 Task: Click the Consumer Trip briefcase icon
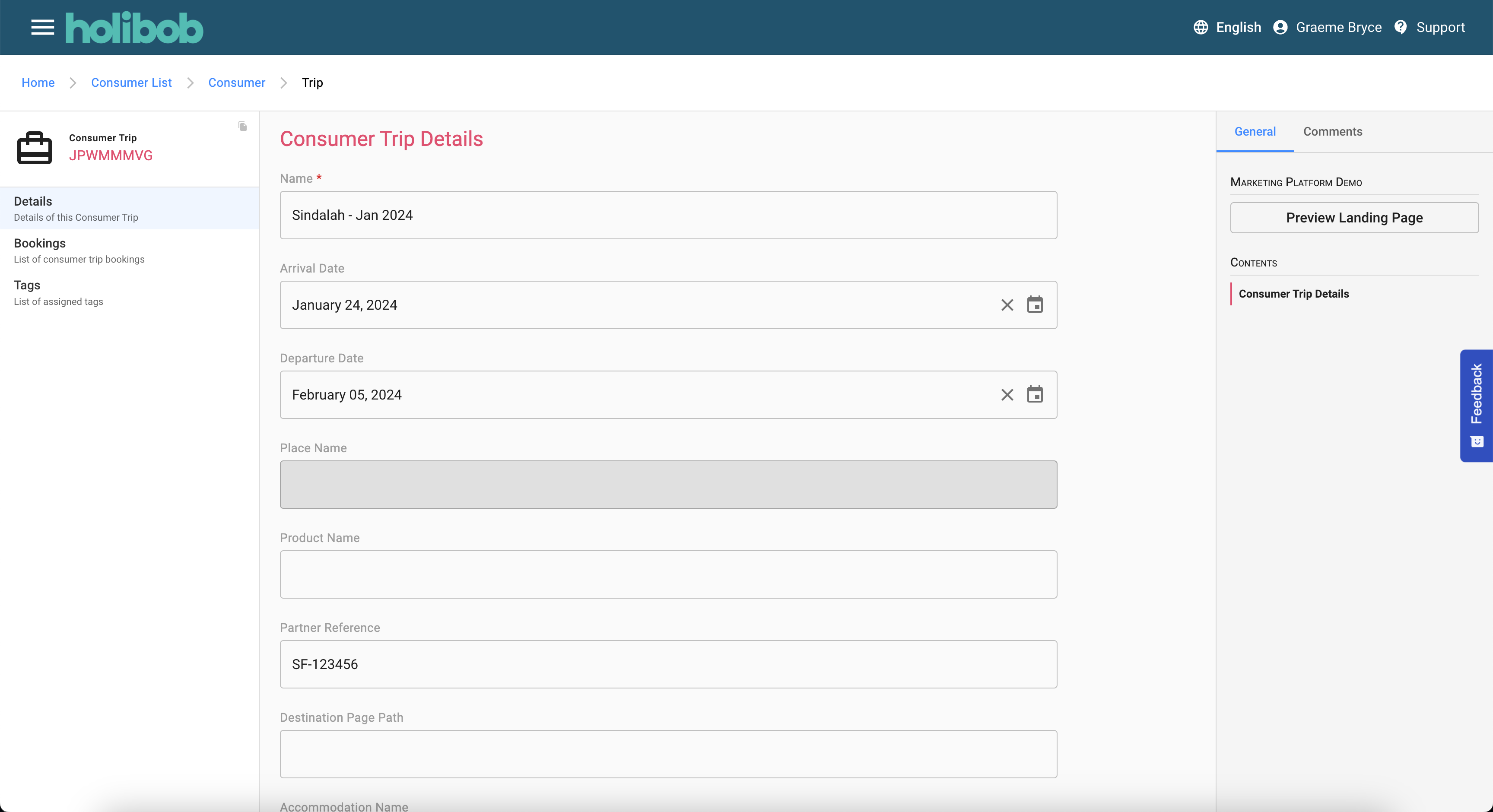34,147
